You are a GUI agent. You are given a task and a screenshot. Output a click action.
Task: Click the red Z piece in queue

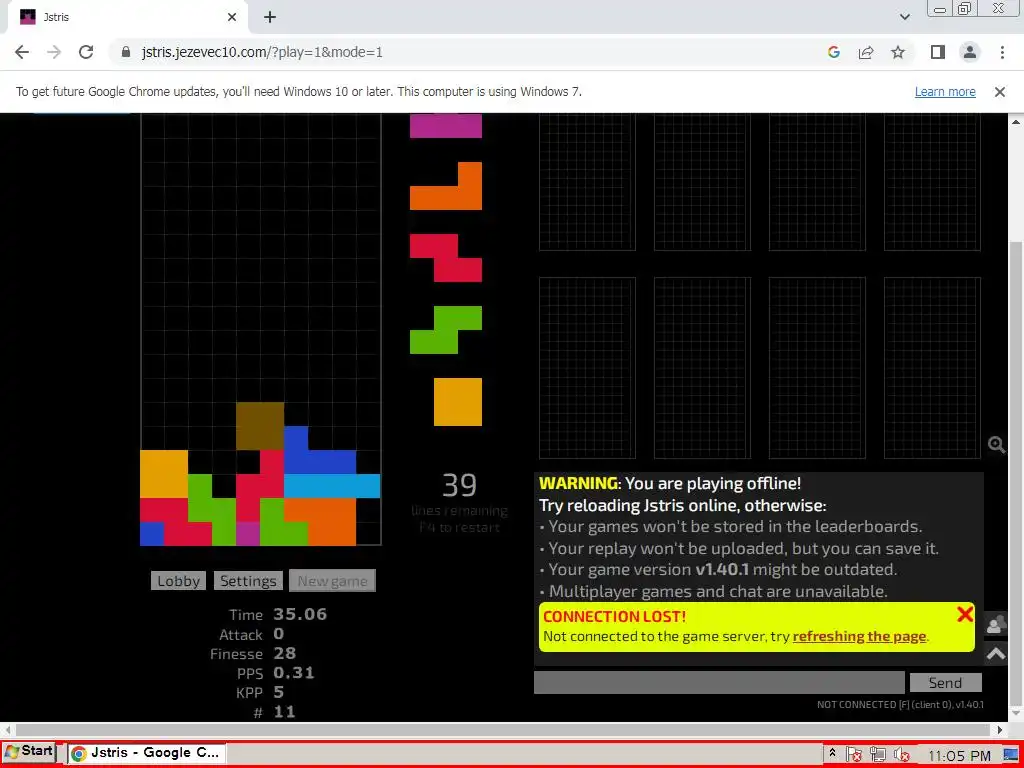(446, 258)
